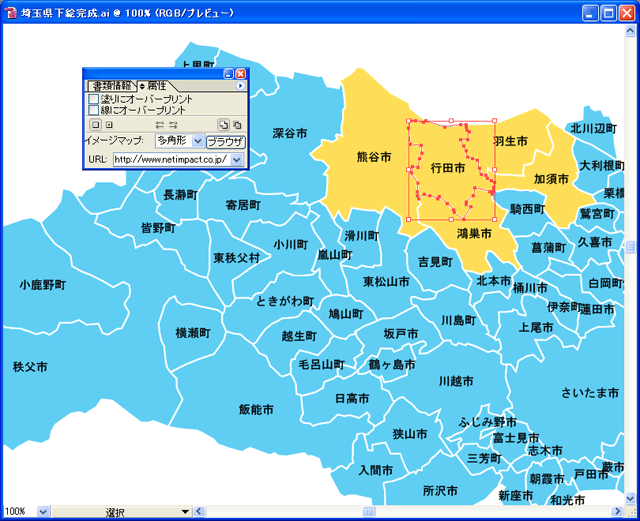Click the 東秩父村 label on the map
The width and height of the screenshot is (640, 521).
point(237,258)
